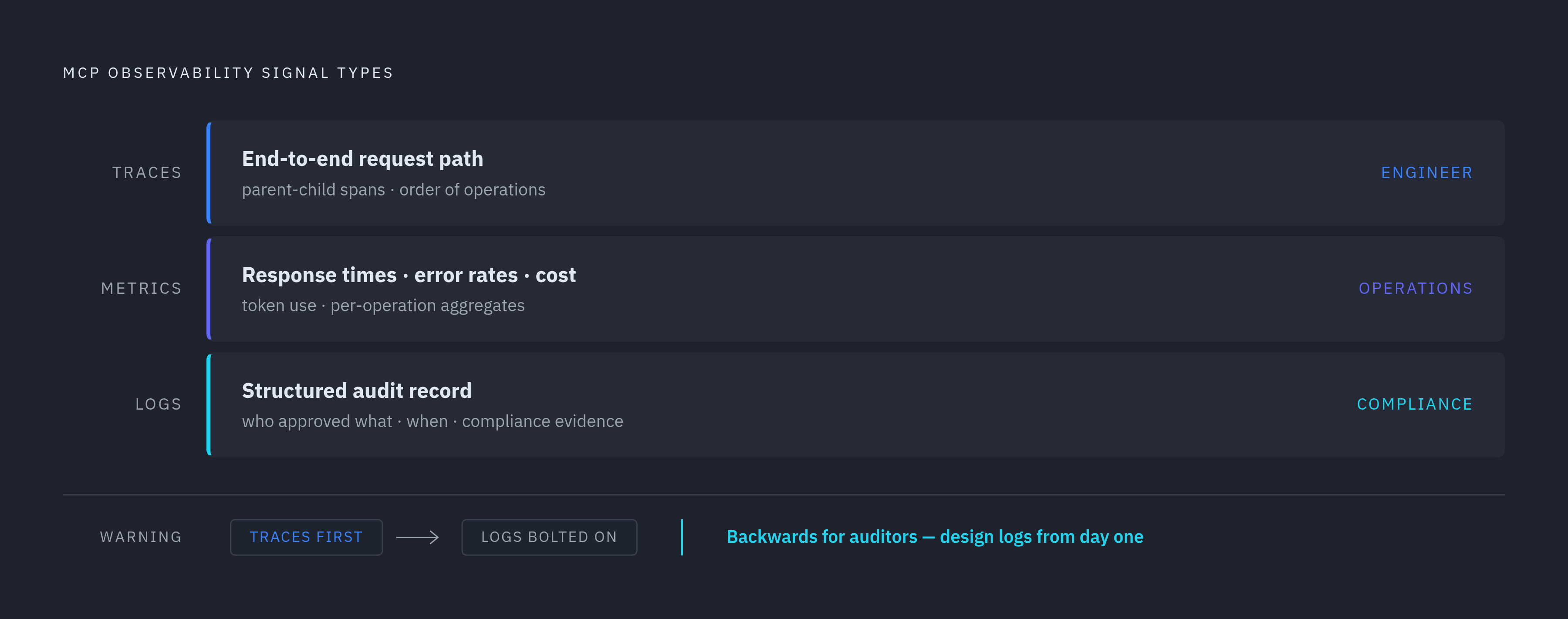
Task: Select the TRACES row label
Action: [147, 173]
